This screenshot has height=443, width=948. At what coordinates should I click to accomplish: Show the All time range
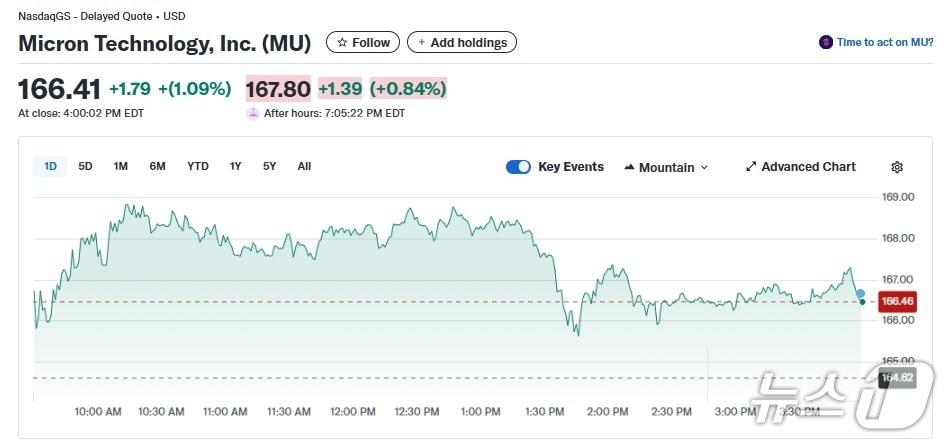pyautogui.click(x=304, y=166)
